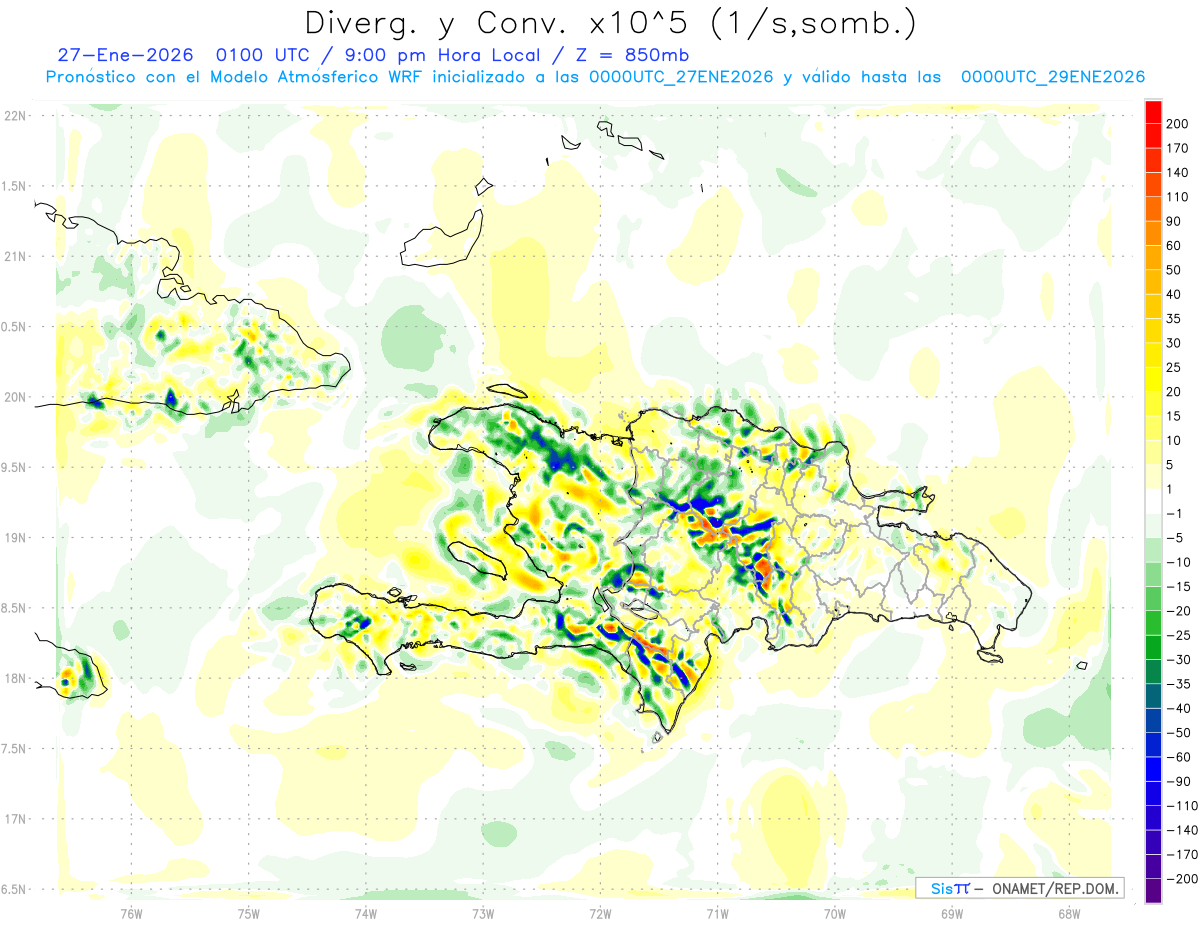Click the red swatch above the 200 label
Image resolution: width=1200 pixels, height=927 pixels.
(x=1153, y=112)
